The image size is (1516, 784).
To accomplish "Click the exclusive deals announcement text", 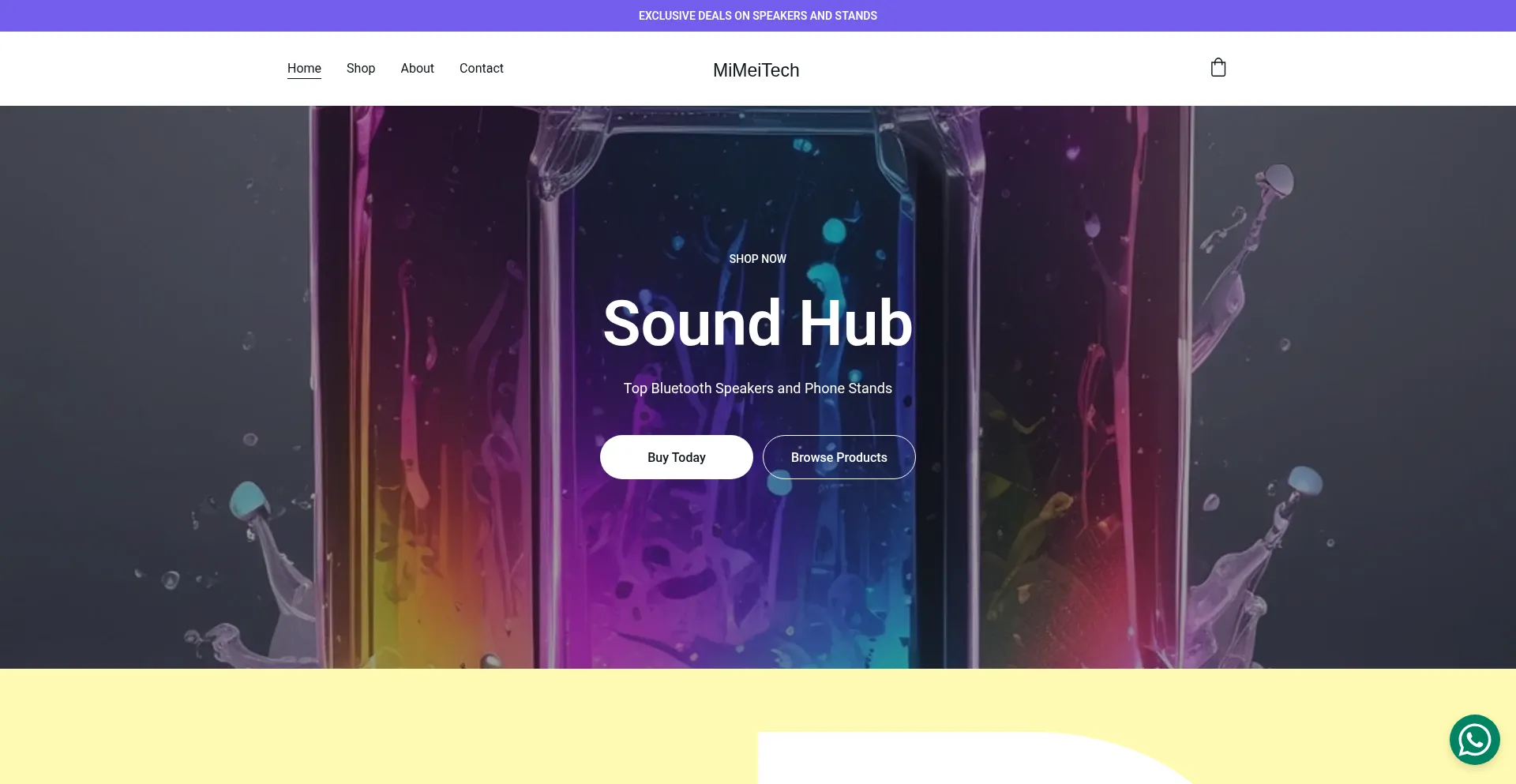I will [x=758, y=16].
